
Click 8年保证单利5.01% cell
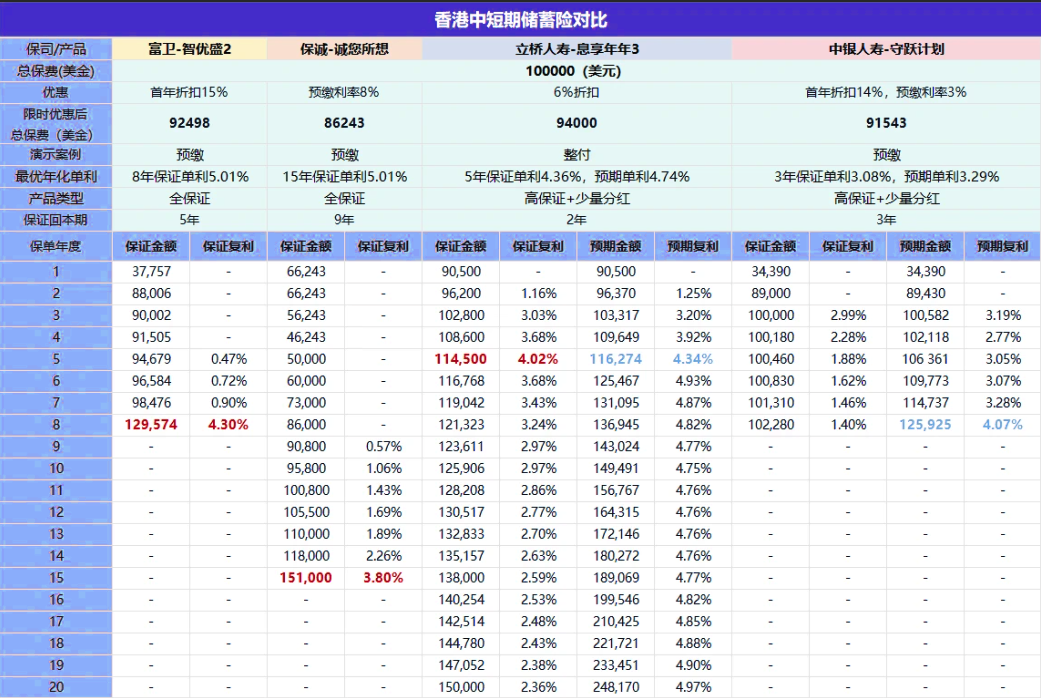[189, 177]
